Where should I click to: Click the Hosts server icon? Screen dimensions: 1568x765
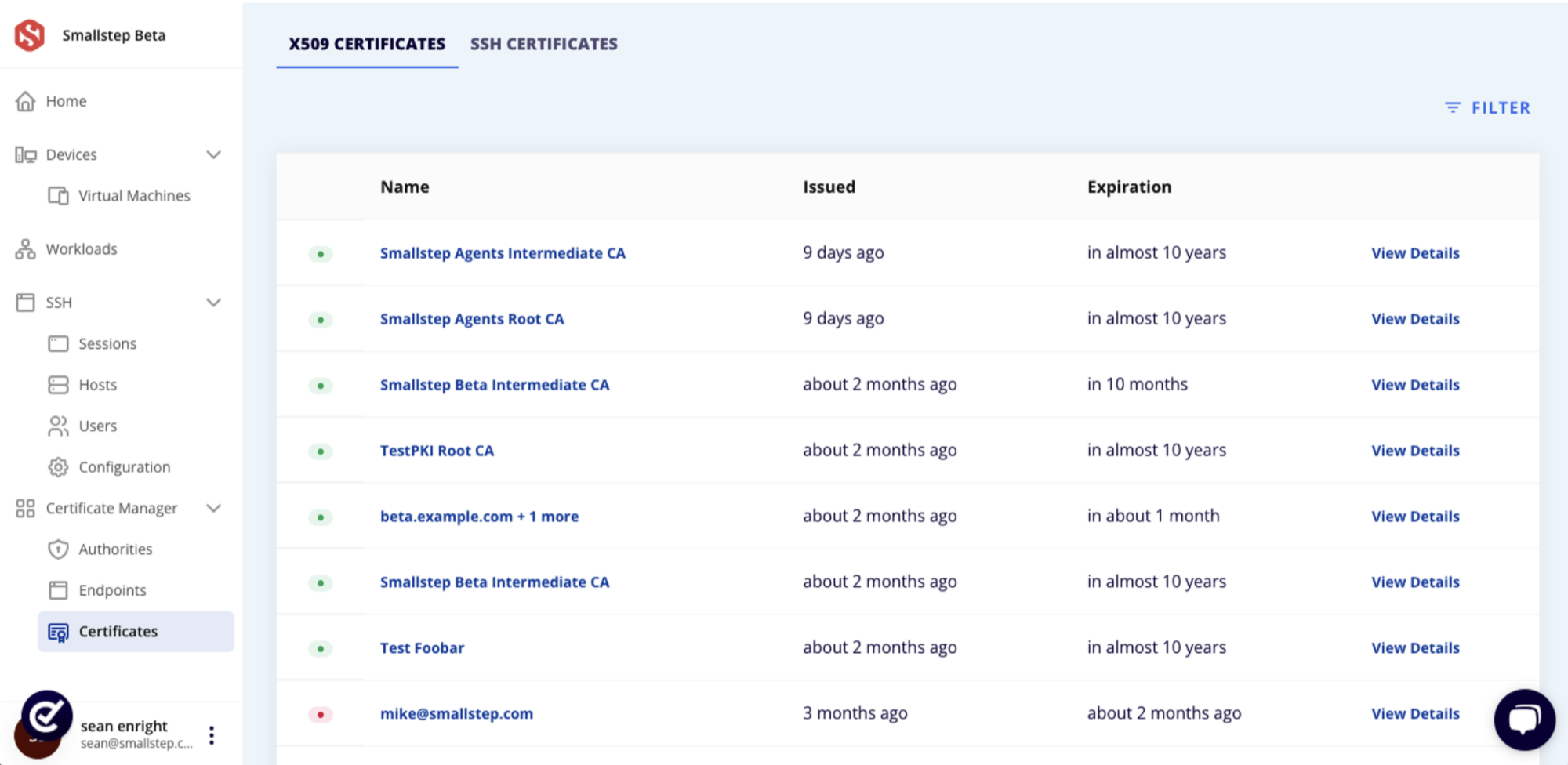(x=58, y=385)
